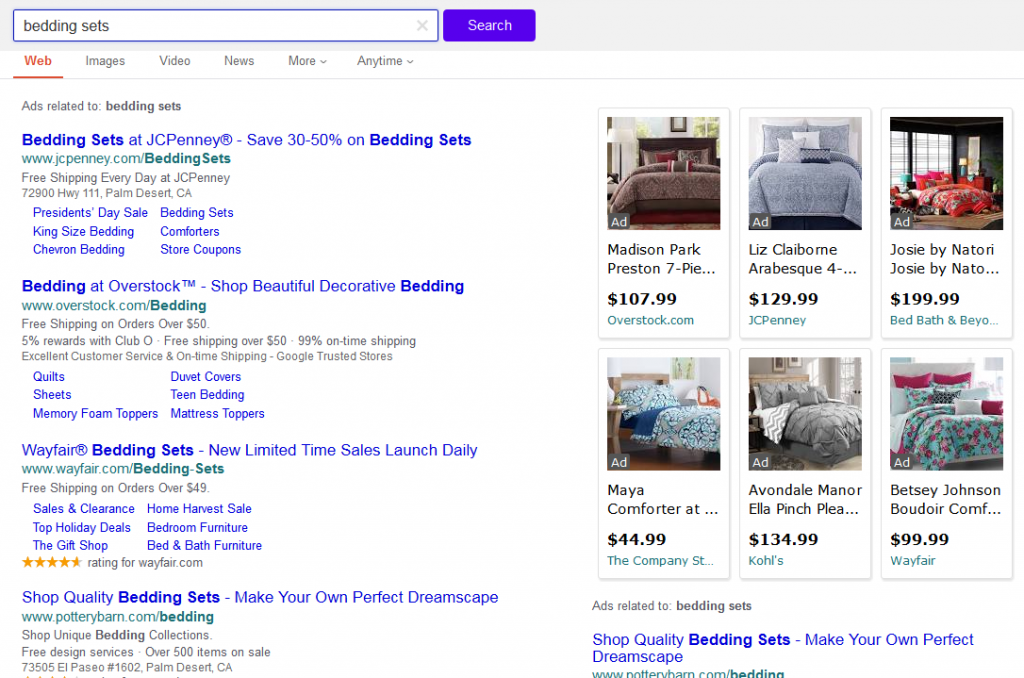This screenshot has height=678, width=1024.
Task: Open the Duvet Covers link under Overstock
Action: tap(205, 377)
